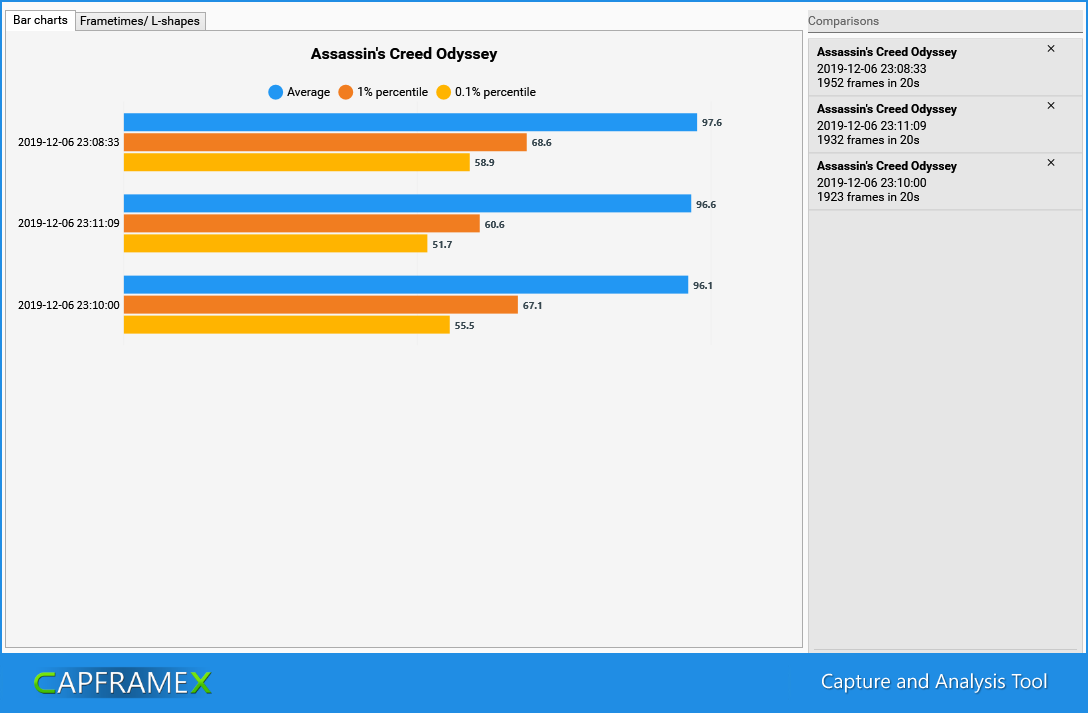1088x713 pixels.
Task: Toggle the Average legend series
Action: click(x=299, y=92)
